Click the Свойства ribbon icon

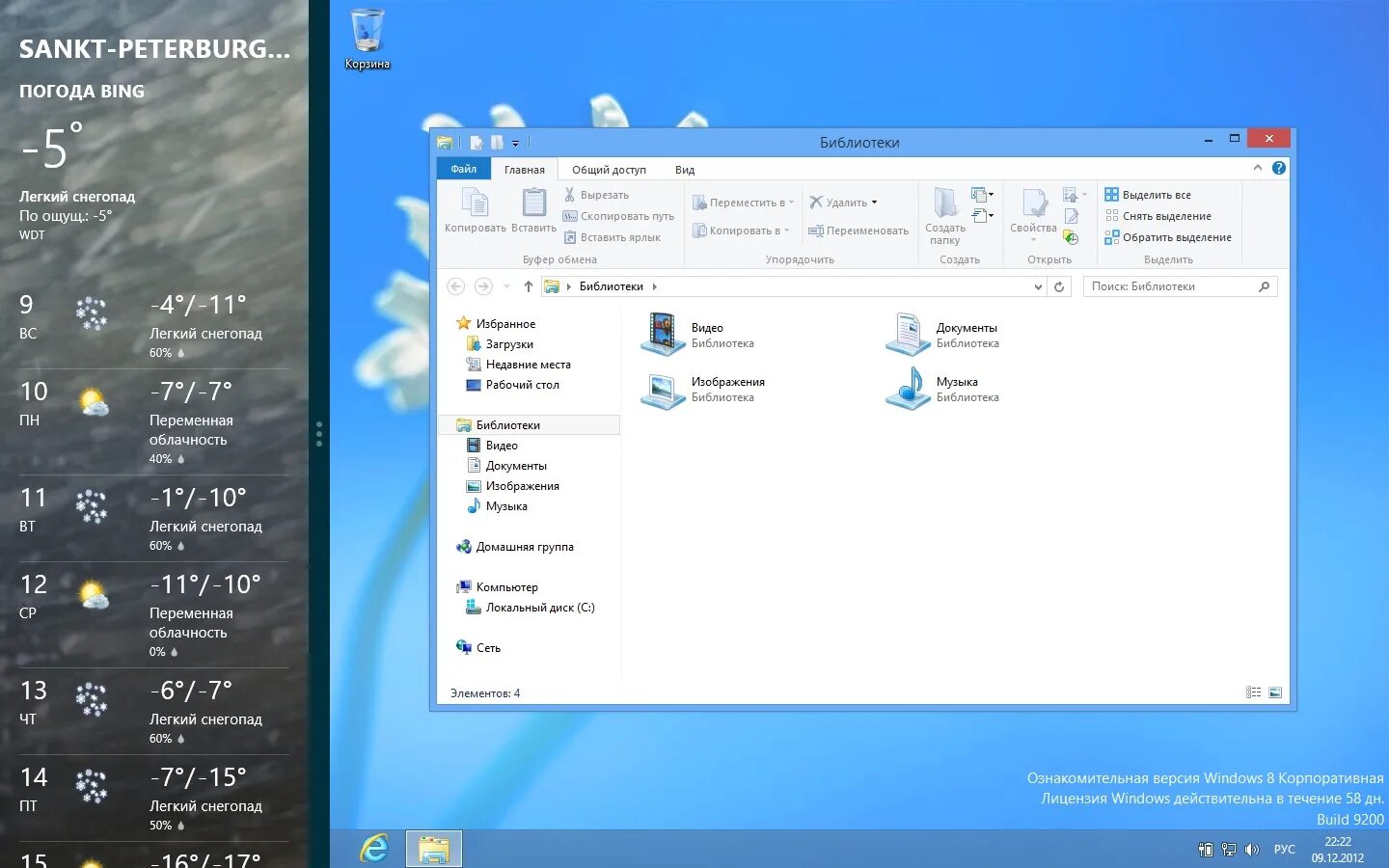point(1033,212)
